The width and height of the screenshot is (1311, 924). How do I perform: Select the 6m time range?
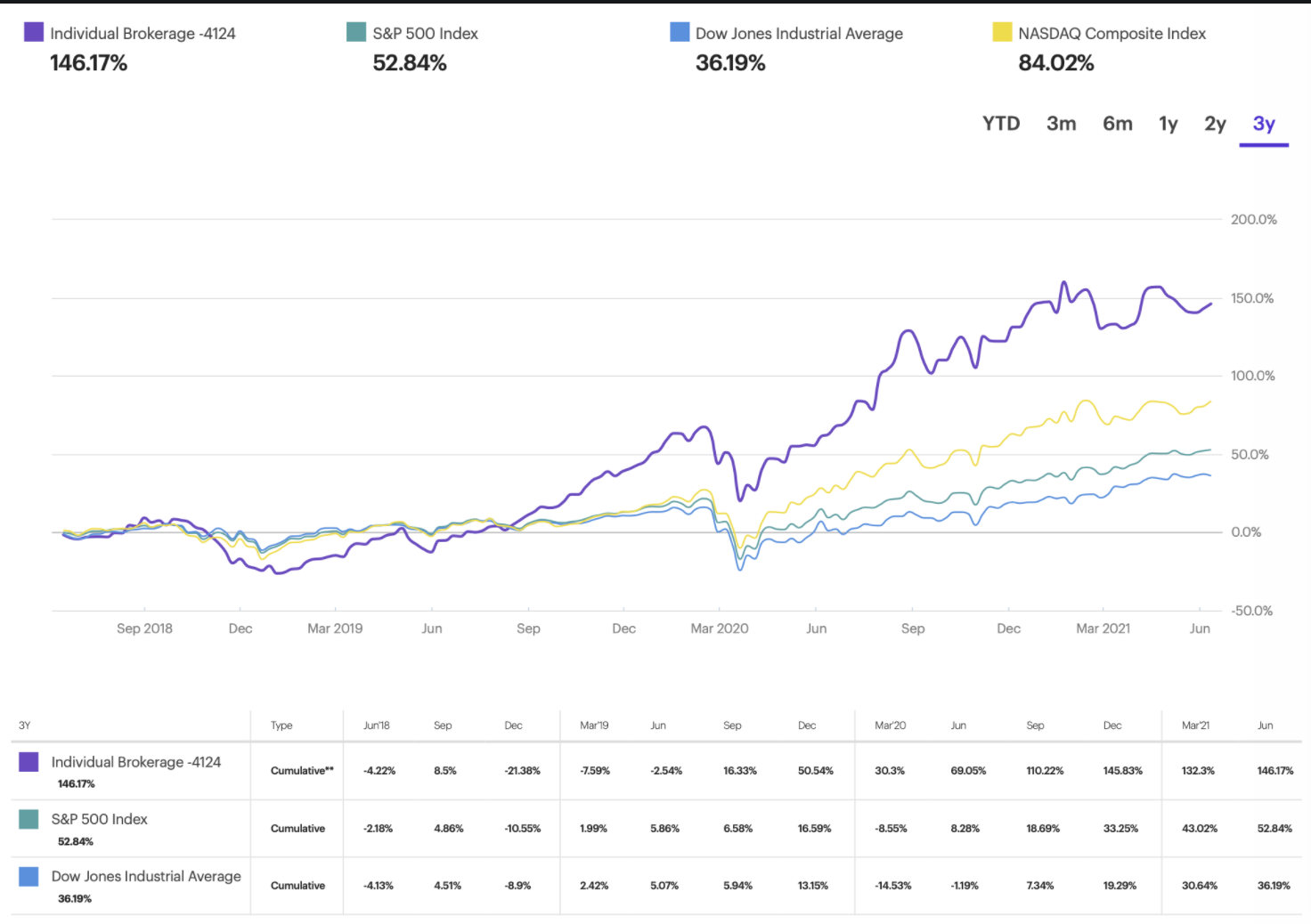tap(1117, 124)
